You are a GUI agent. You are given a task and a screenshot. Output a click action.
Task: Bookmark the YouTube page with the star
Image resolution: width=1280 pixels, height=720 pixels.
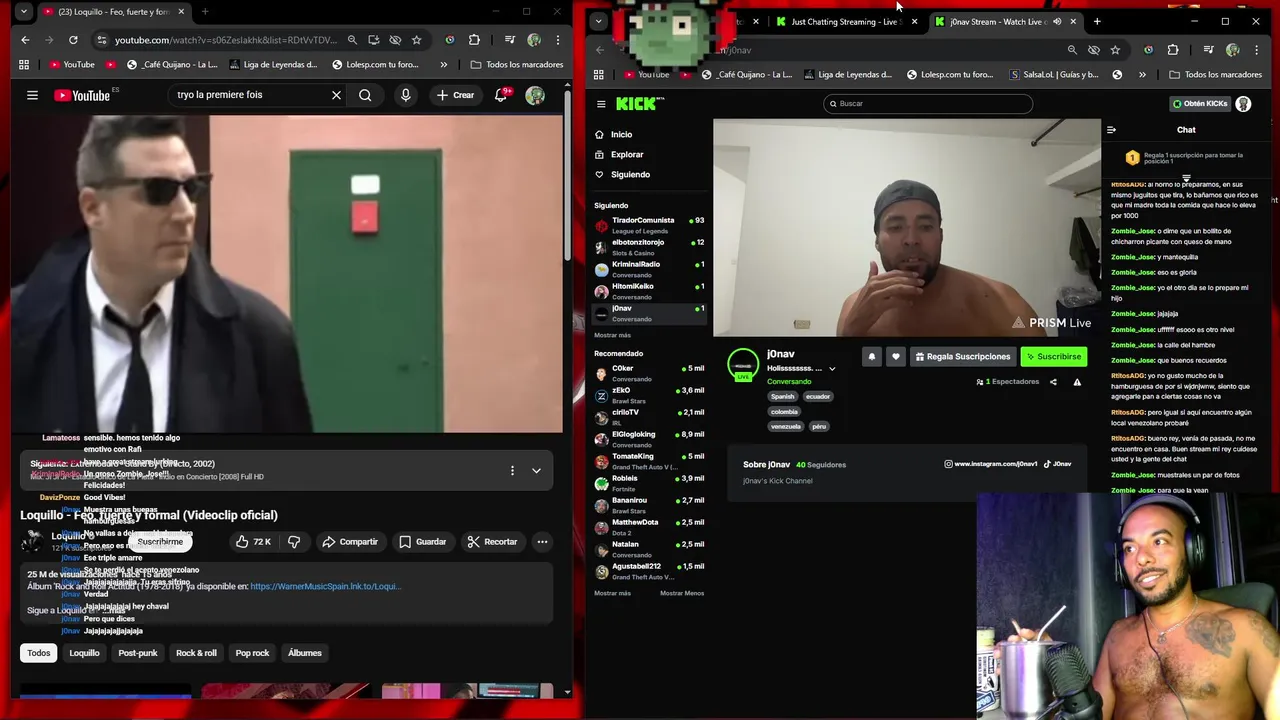click(x=416, y=40)
